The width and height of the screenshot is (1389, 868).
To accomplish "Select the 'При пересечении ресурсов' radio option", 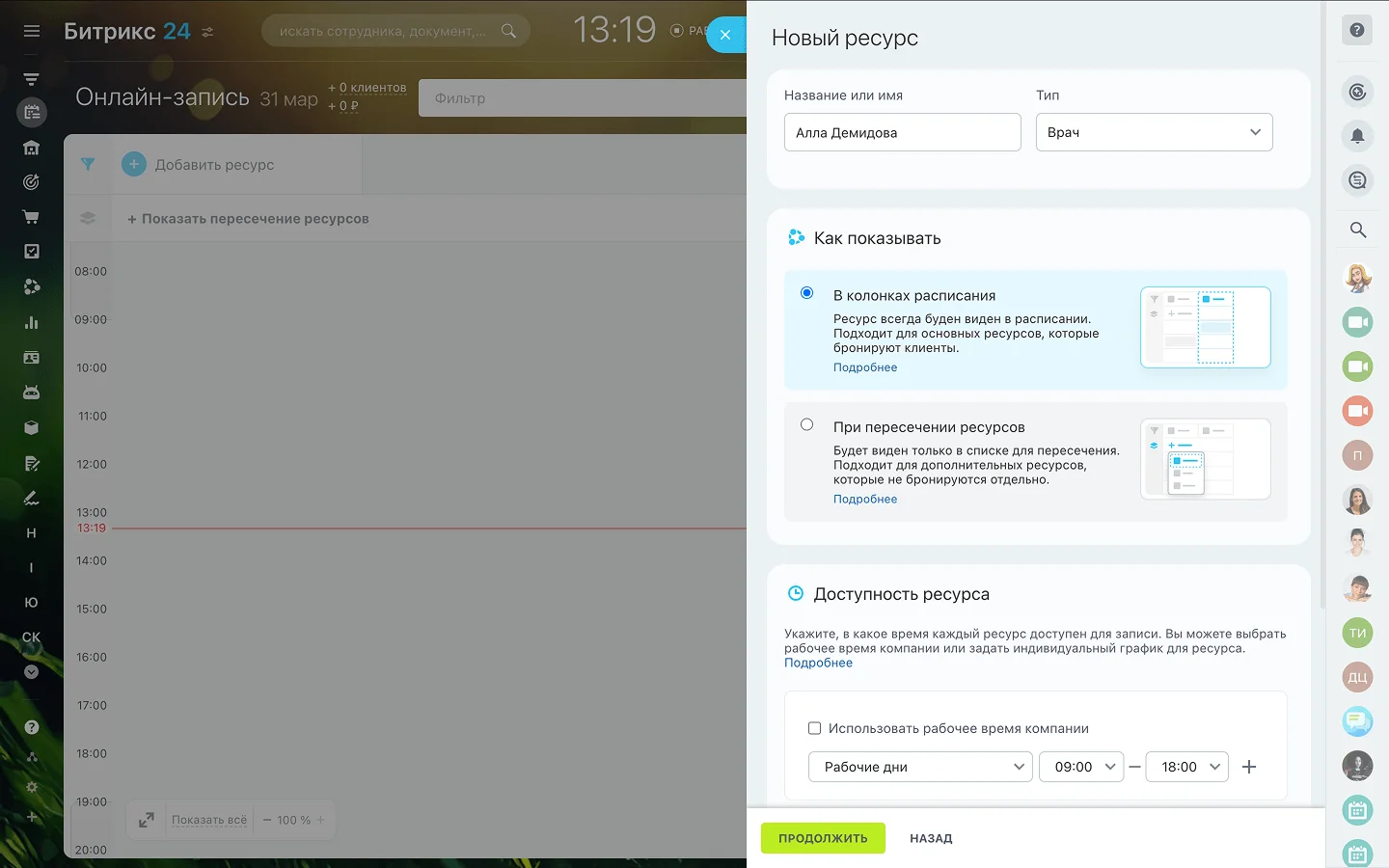I will point(807,424).
